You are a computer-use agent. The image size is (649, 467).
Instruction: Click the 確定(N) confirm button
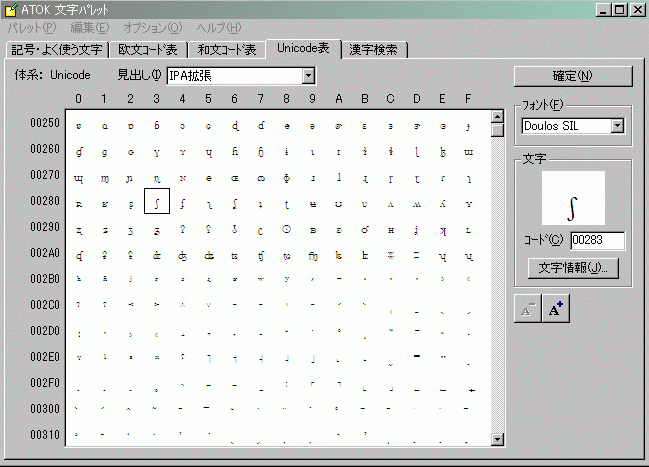[x=573, y=76]
